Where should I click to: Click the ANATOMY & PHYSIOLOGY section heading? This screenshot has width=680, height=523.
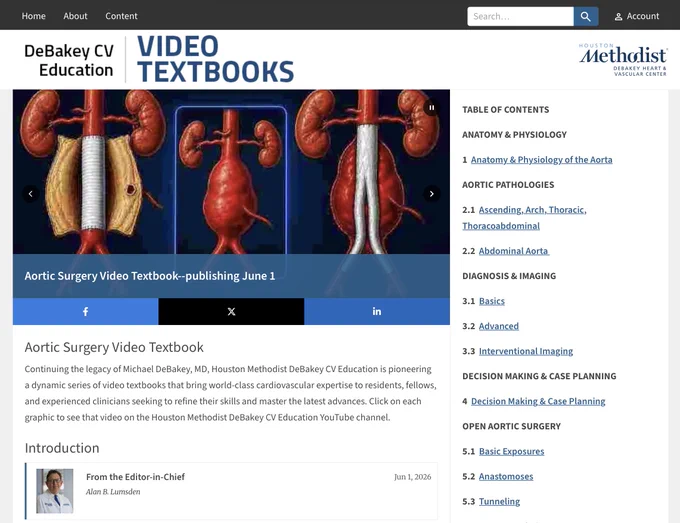514,135
